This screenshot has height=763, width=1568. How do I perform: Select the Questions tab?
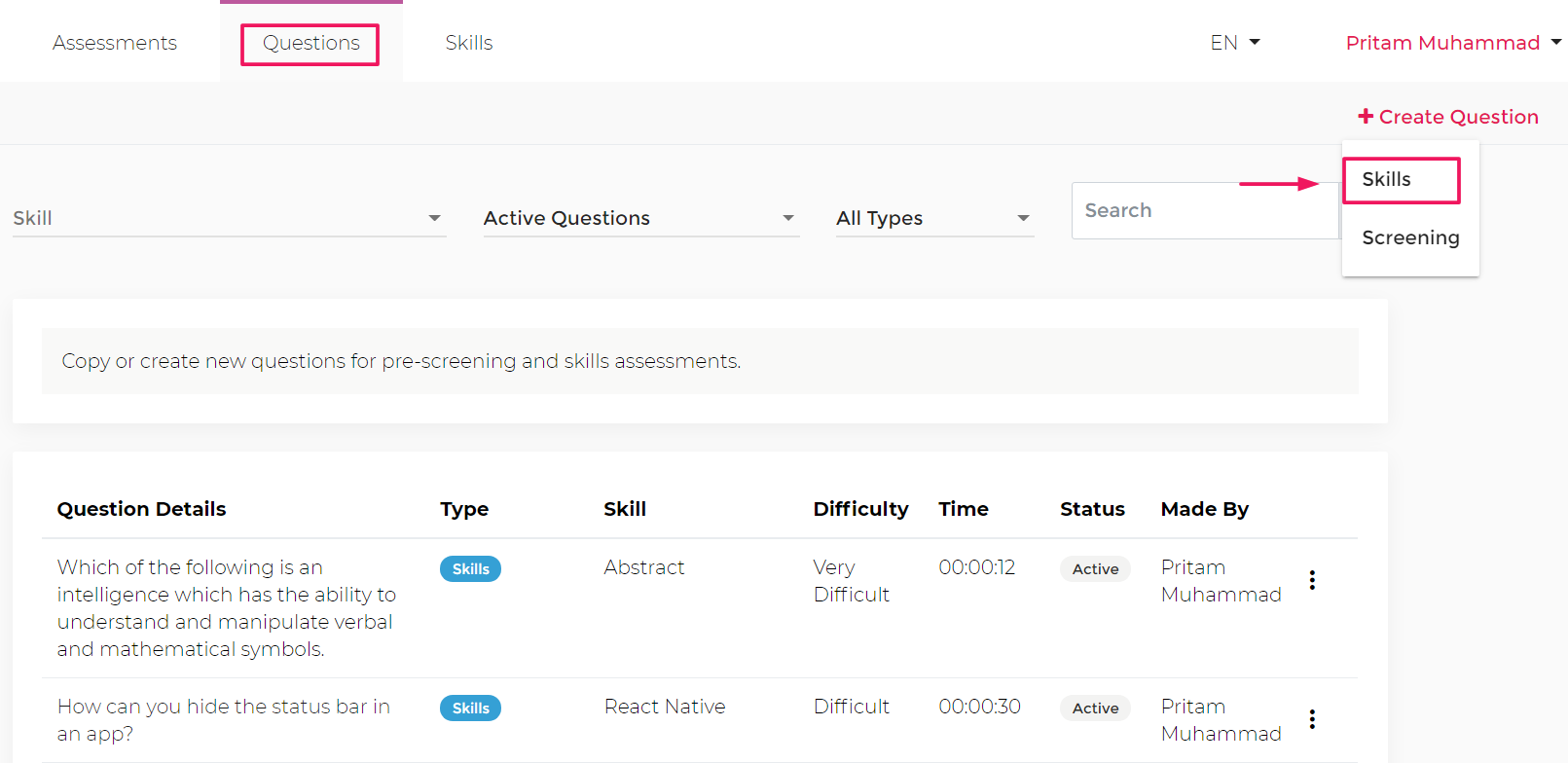[310, 43]
